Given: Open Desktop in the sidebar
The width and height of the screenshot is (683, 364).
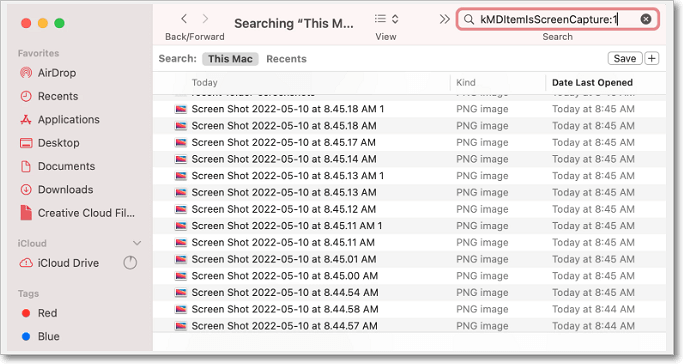Looking at the screenshot, I should point(50,143).
